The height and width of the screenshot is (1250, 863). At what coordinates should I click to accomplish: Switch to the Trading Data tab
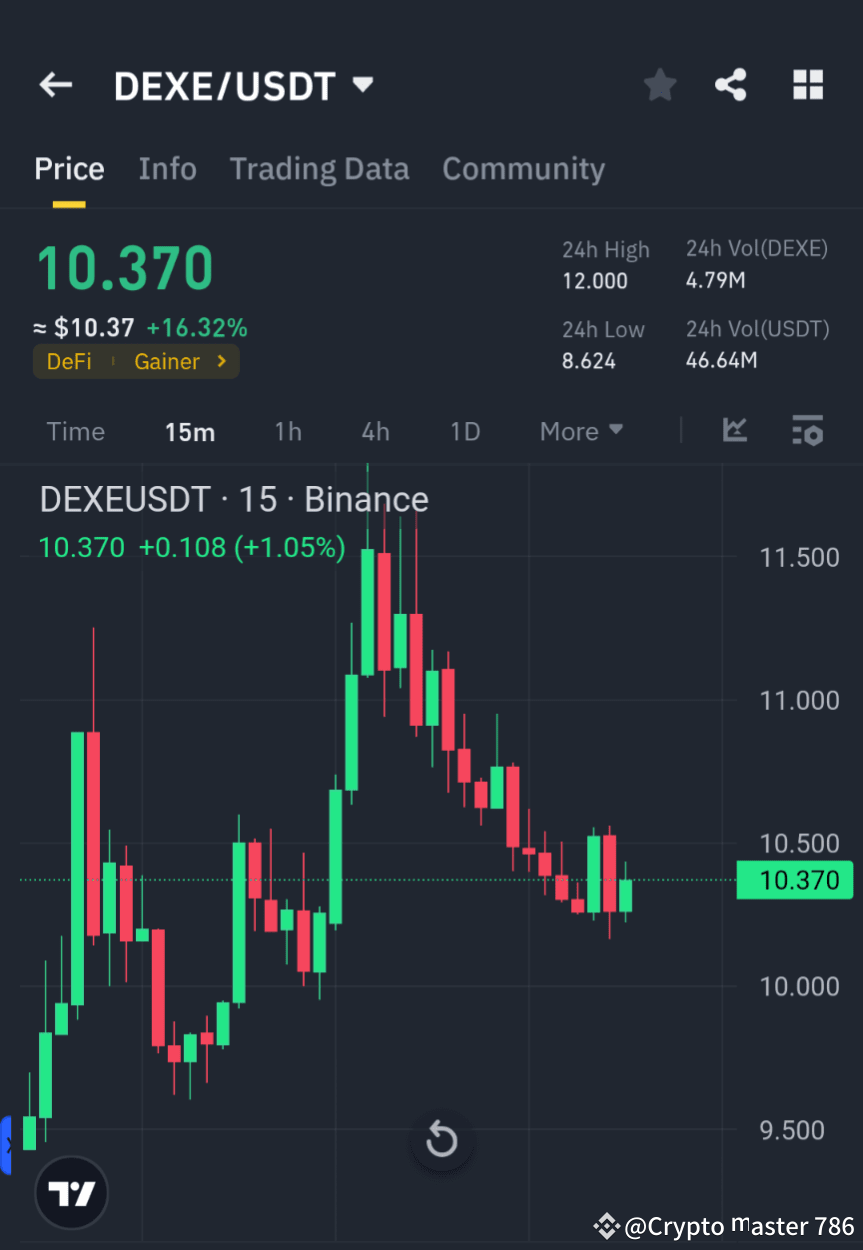319,168
